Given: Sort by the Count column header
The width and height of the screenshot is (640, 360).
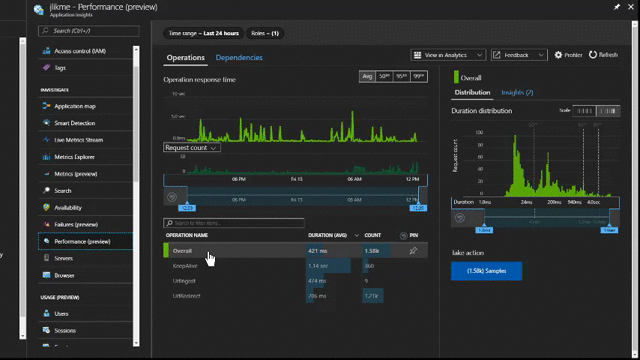Looking at the screenshot, I should coord(373,236).
